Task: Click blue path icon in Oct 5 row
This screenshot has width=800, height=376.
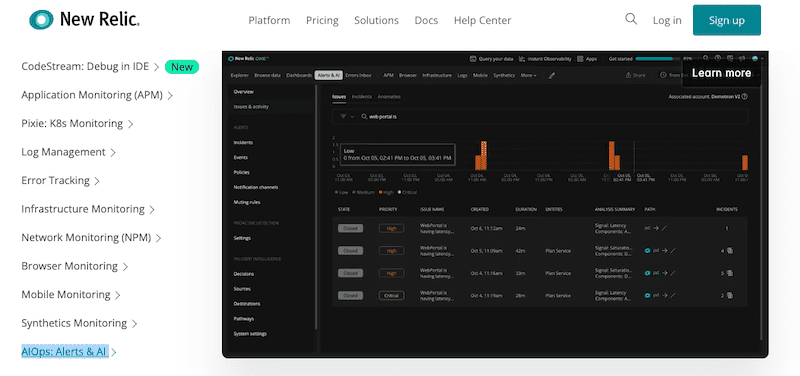Action: click(648, 250)
